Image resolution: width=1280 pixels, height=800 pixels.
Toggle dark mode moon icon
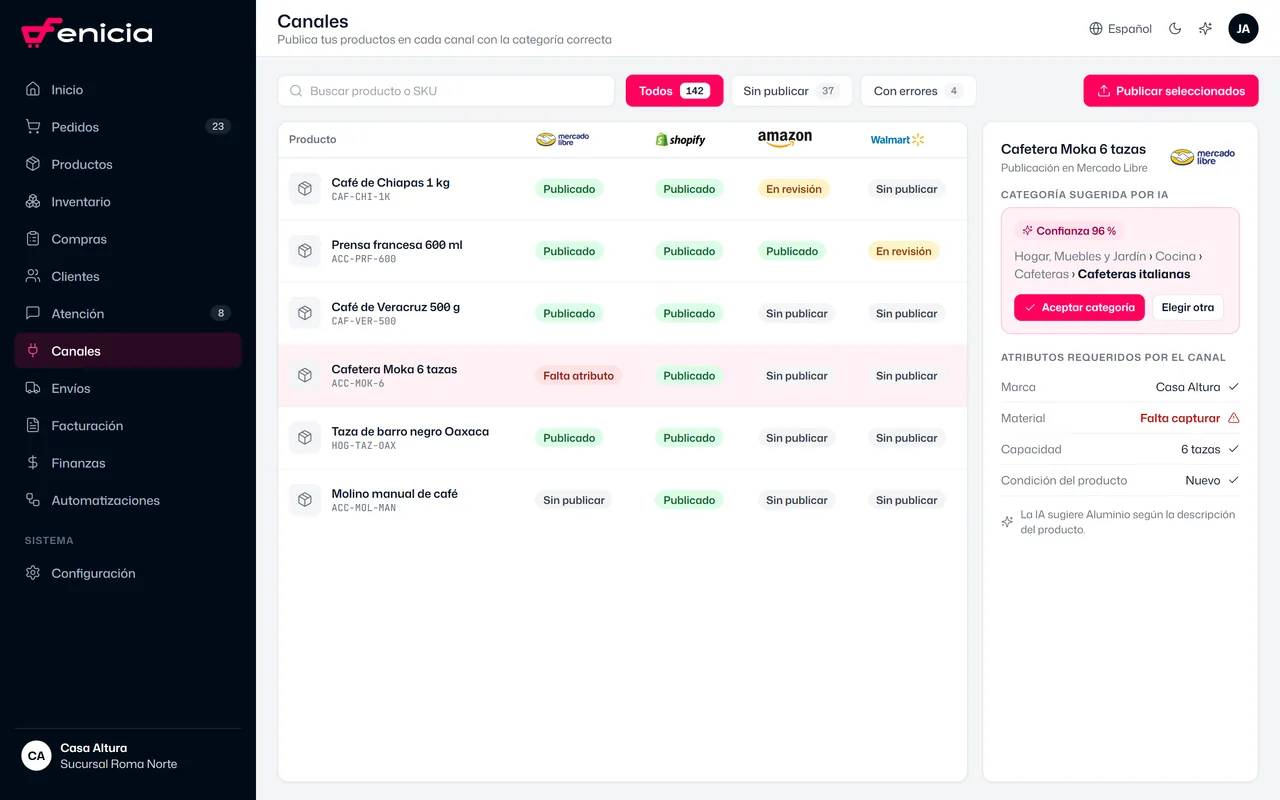click(x=1175, y=29)
